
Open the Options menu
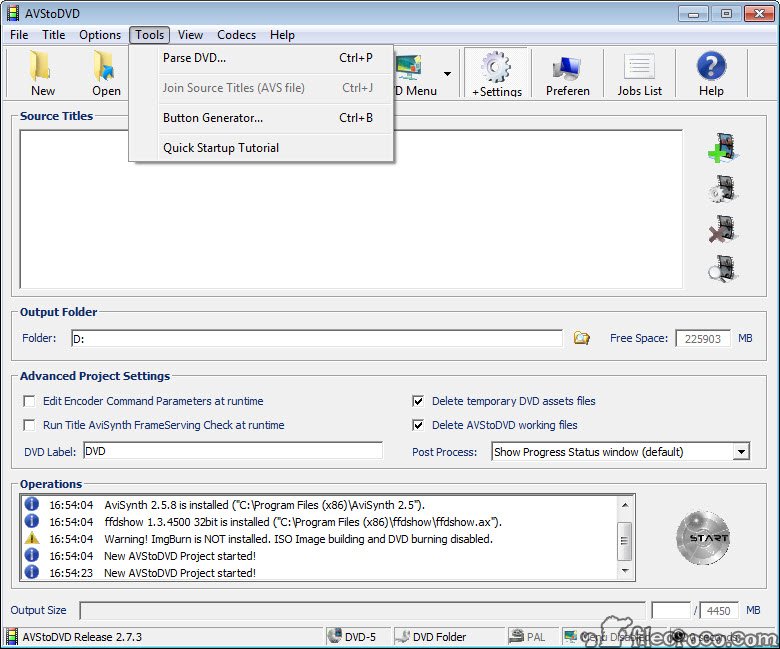pyautogui.click(x=100, y=35)
